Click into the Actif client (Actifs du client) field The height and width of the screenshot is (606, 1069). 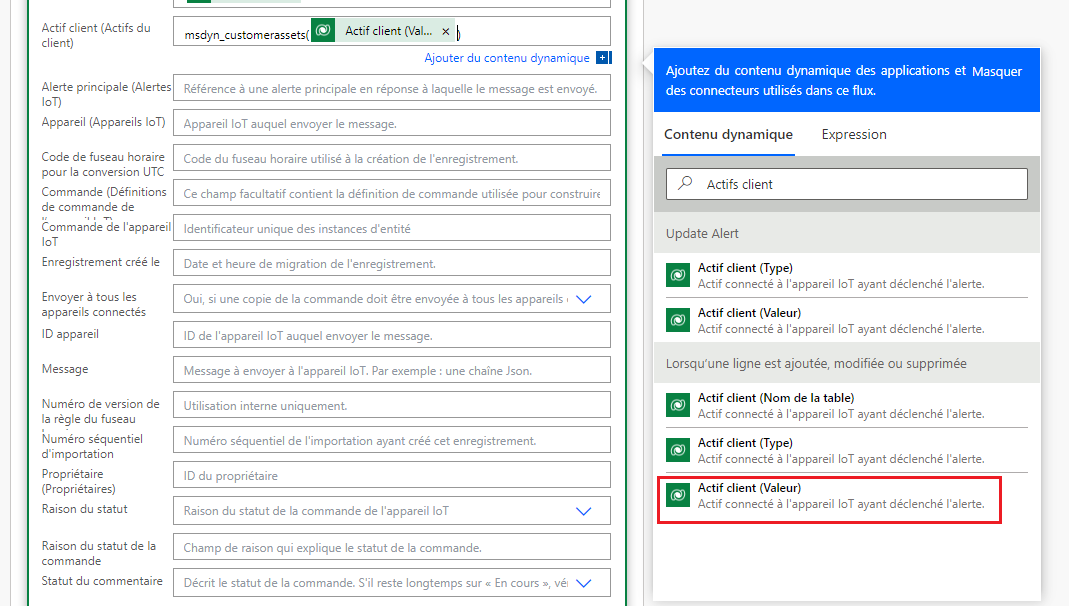tap(391, 31)
